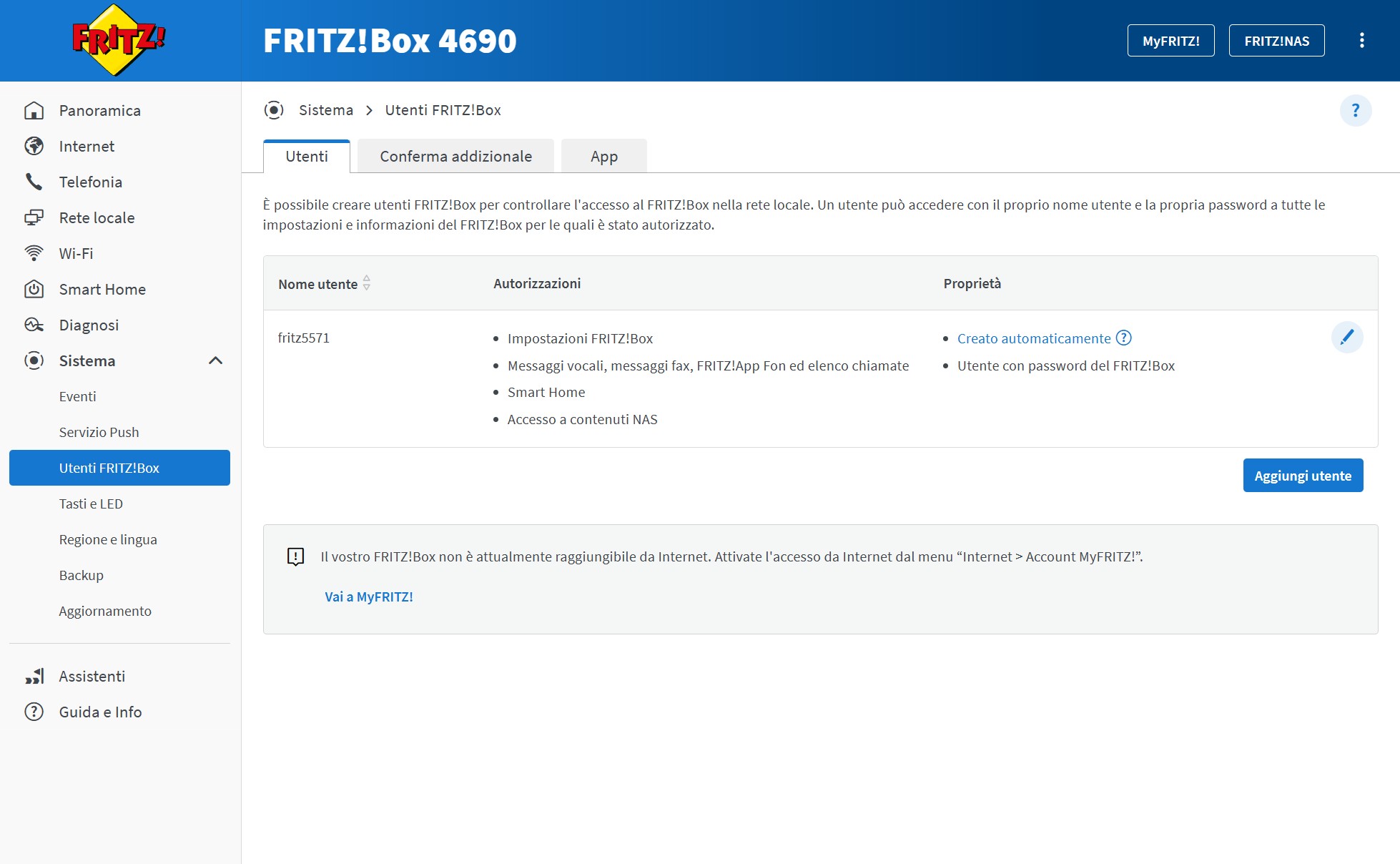Click Utente con password del FRITZ!Box
The image size is (1400, 864).
(1066, 365)
